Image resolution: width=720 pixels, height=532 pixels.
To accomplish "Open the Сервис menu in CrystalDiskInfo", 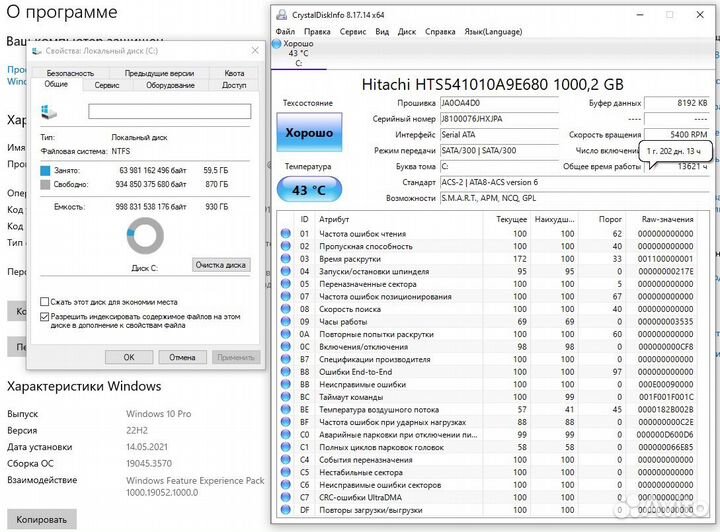I will [353, 32].
